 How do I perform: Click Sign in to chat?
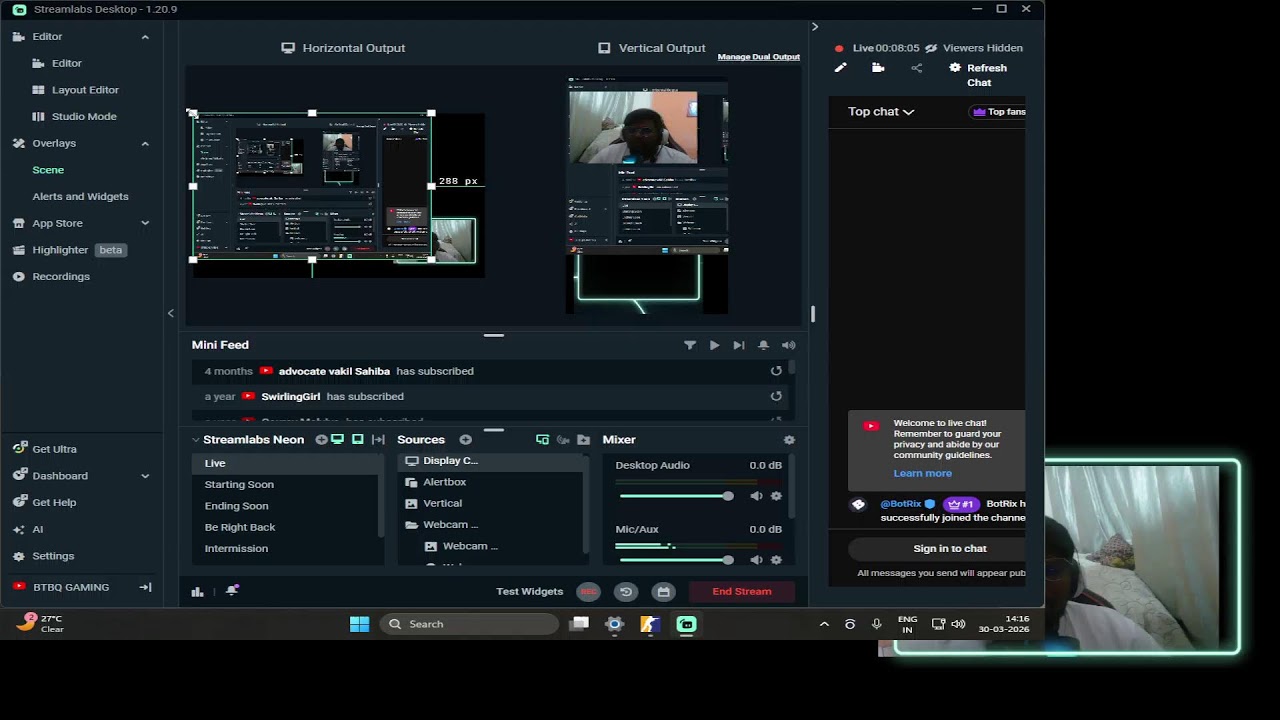(937, 548)
